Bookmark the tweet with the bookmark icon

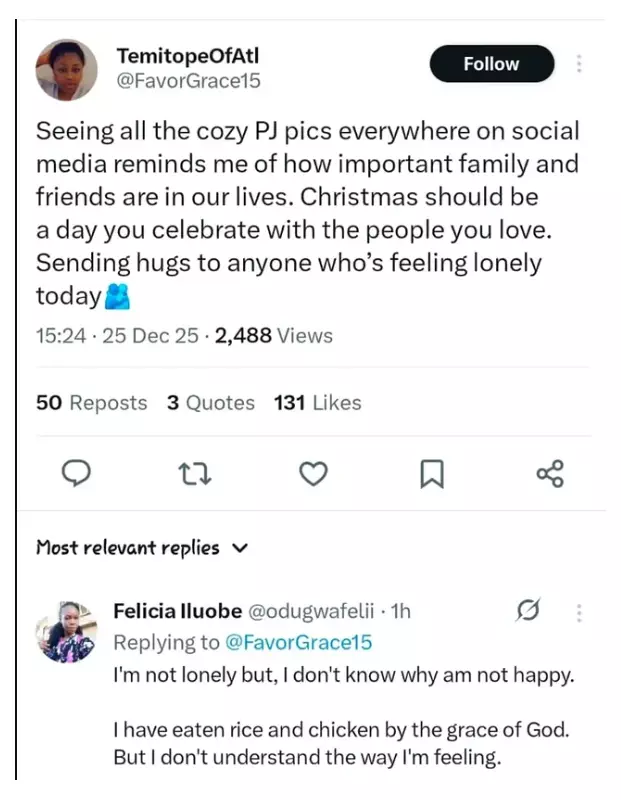[433, 473]
